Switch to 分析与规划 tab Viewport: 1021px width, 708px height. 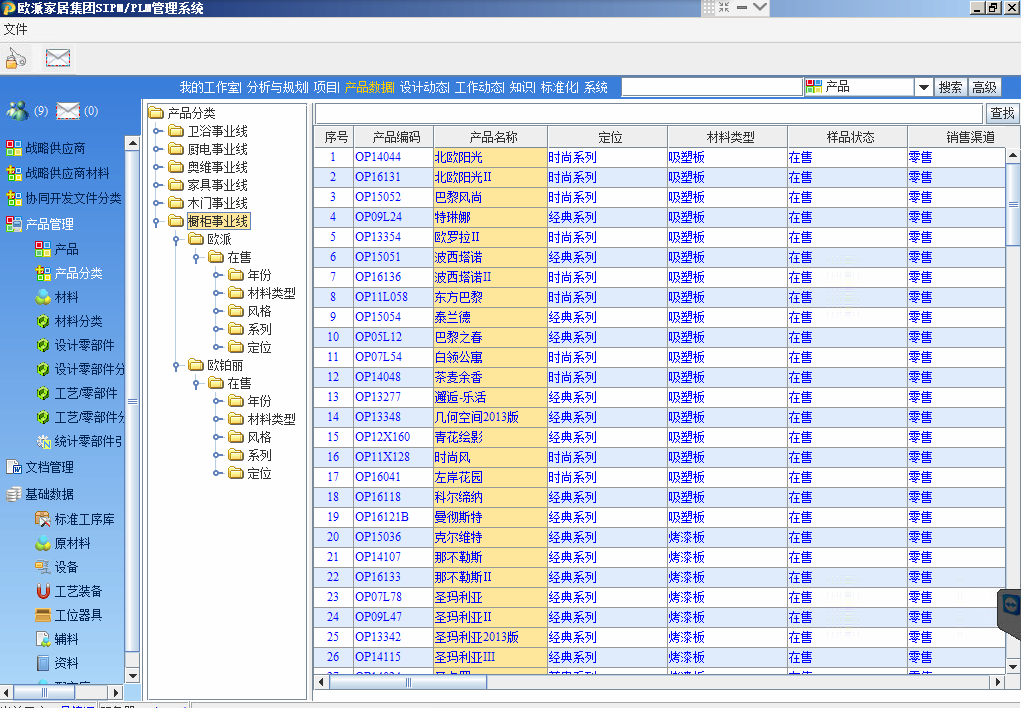(x=277, y=87)
